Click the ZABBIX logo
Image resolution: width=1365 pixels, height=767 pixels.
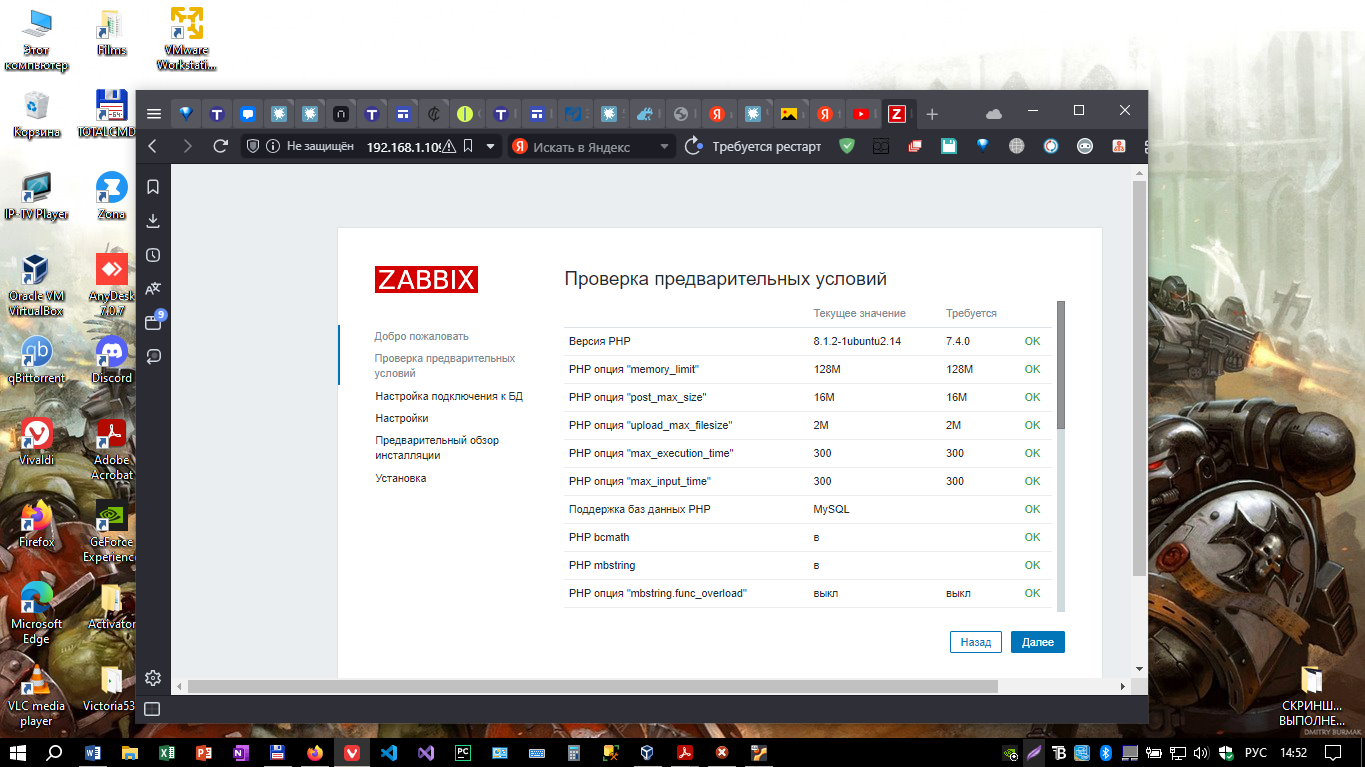click(426, 280)
